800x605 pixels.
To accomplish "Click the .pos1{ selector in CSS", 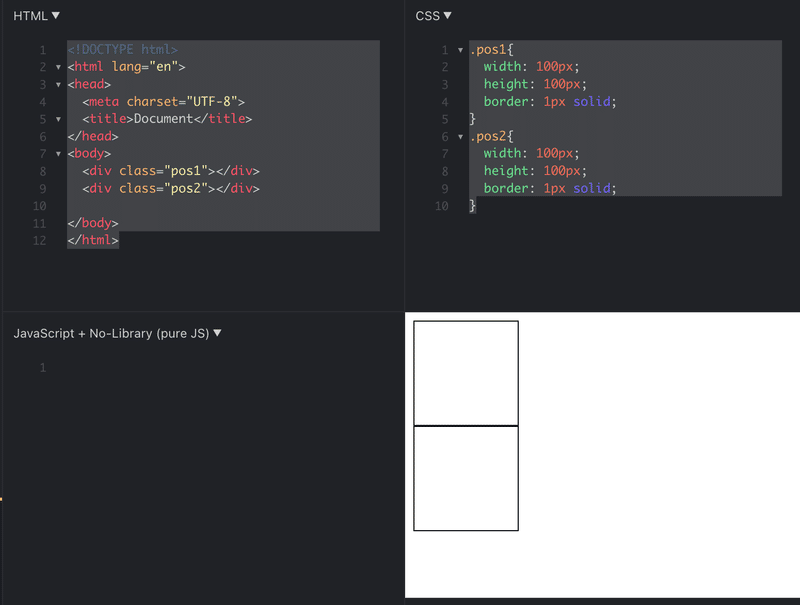I will [492, 49].
